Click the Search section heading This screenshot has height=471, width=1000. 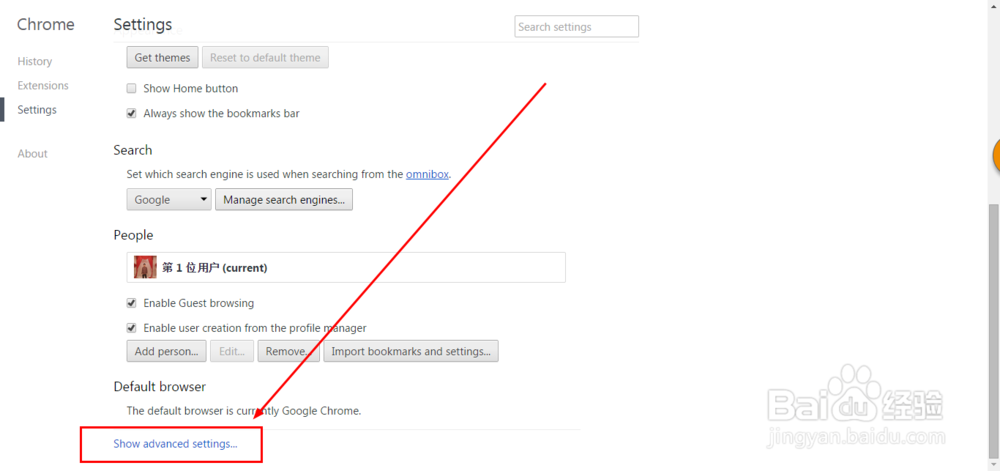(x=133, y=150)
